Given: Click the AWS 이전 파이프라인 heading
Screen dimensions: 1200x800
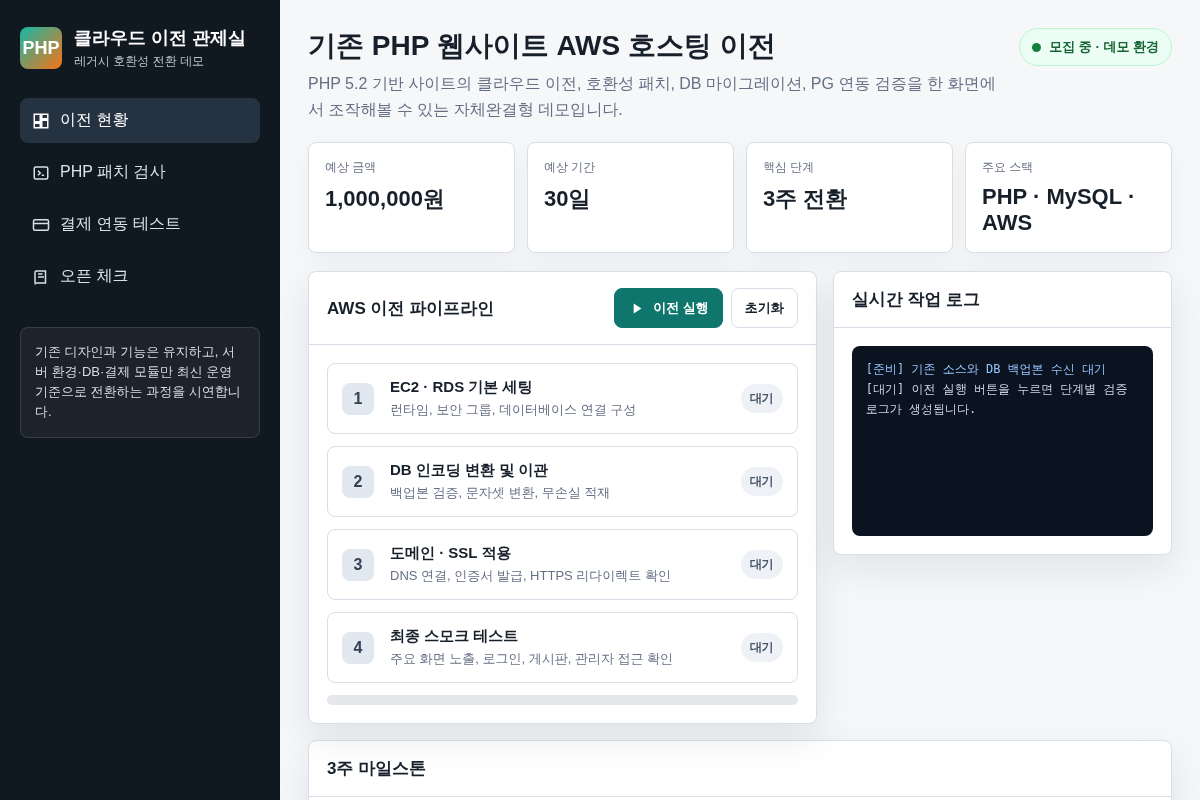Looking at the screenshot, I should coord(410,308).
